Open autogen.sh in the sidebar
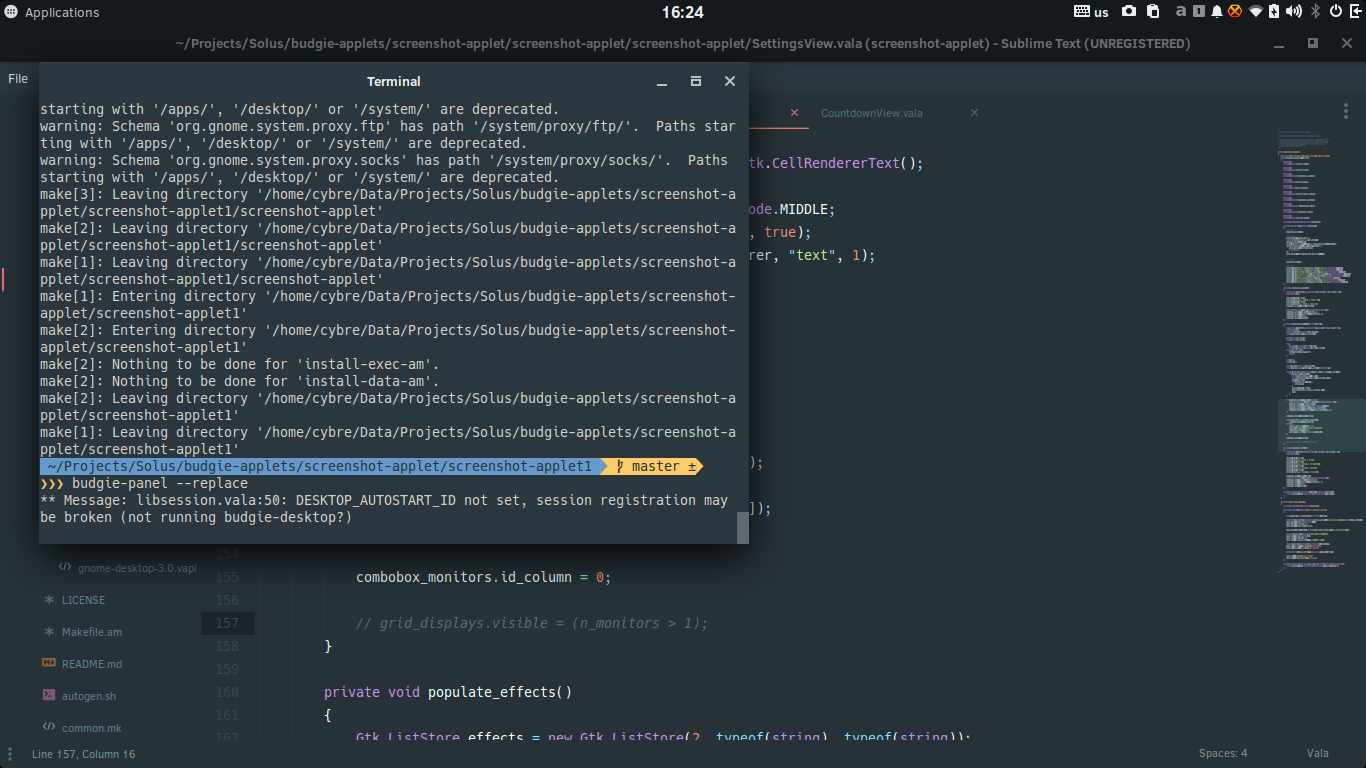The width and height of the screenshot is (1366, 768). point(89,696)
